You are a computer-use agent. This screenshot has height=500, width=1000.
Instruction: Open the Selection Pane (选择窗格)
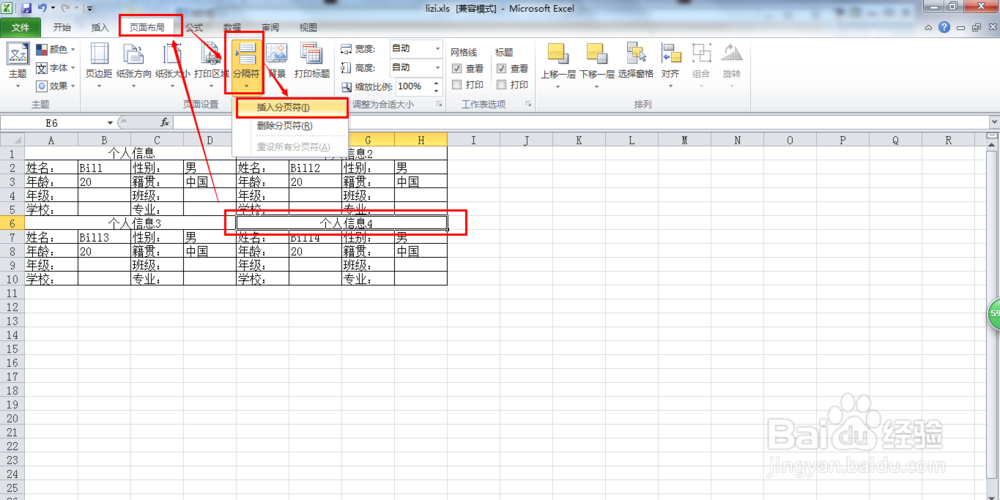coord(635,61)
